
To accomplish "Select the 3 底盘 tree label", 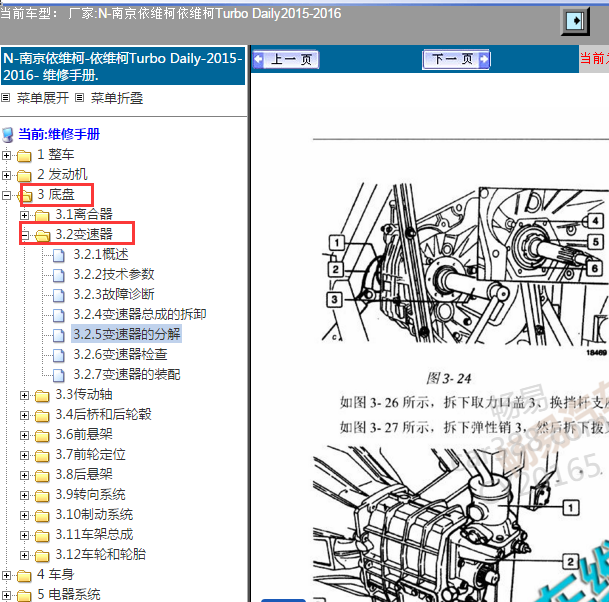I will click(x=56, y=194).
